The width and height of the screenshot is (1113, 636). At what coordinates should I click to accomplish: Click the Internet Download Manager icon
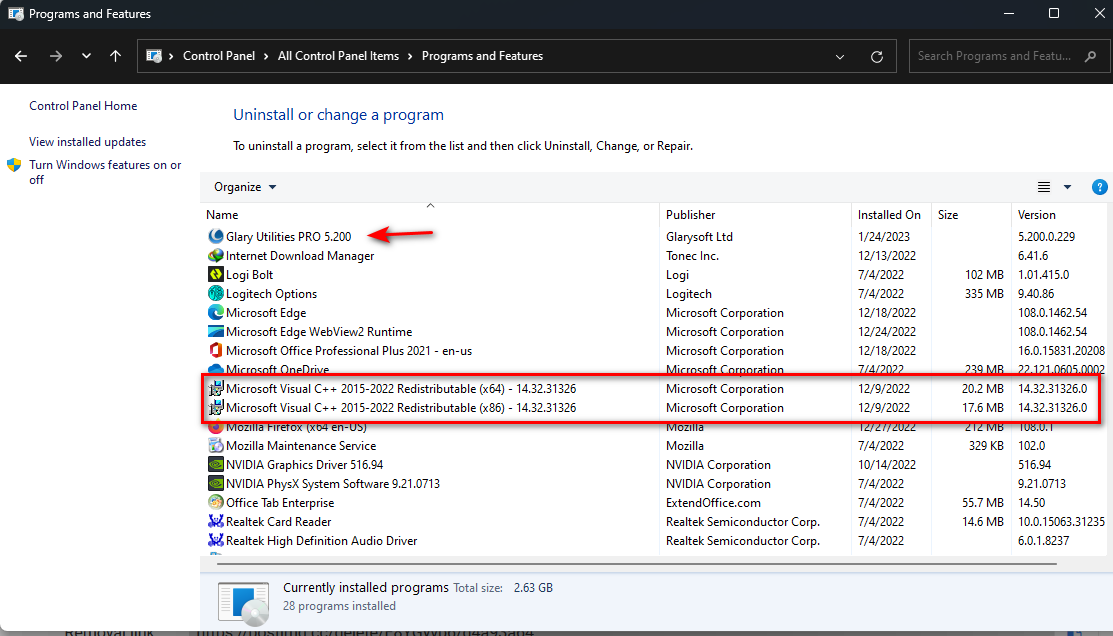coord(216,256)
